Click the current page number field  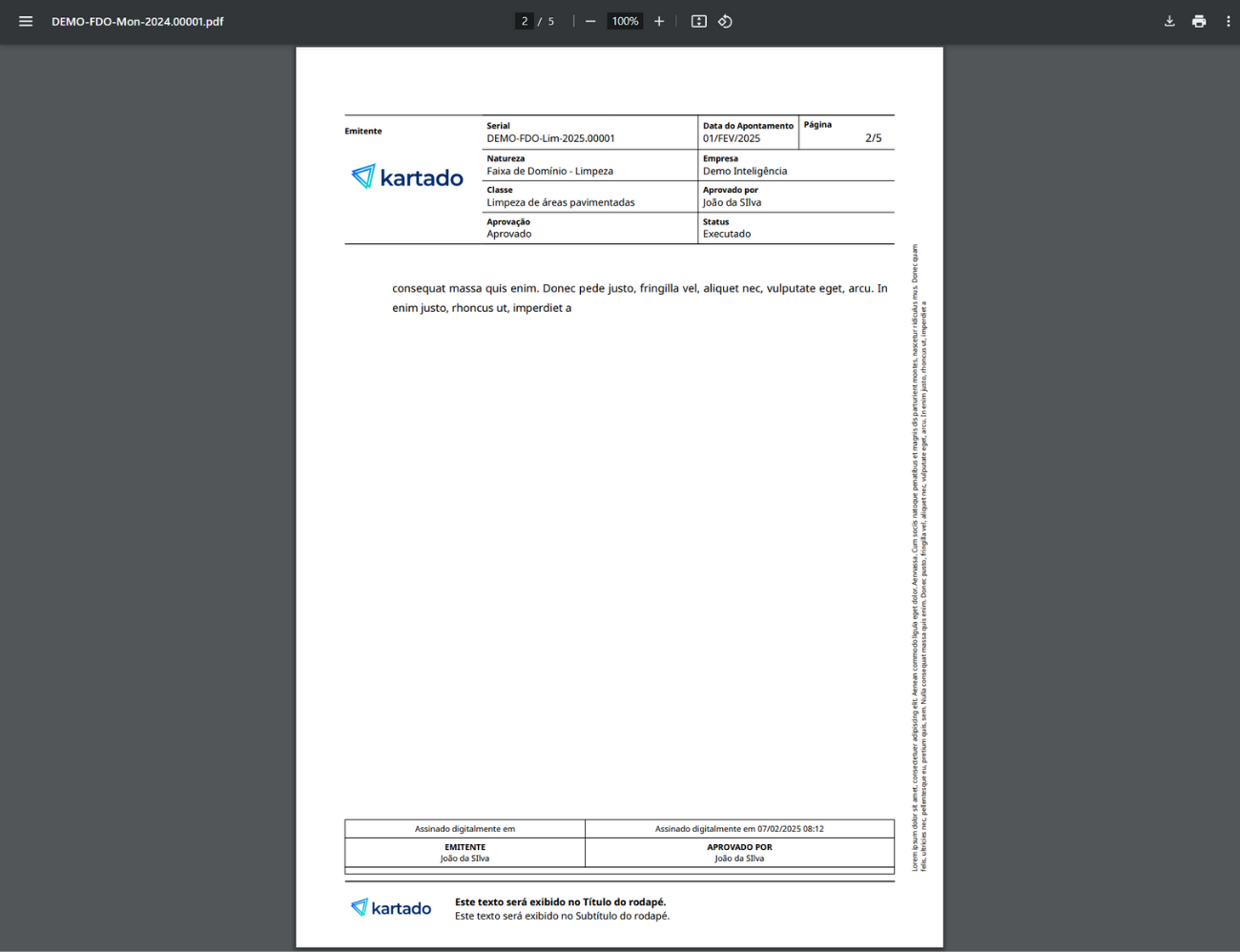pos(524,21)
